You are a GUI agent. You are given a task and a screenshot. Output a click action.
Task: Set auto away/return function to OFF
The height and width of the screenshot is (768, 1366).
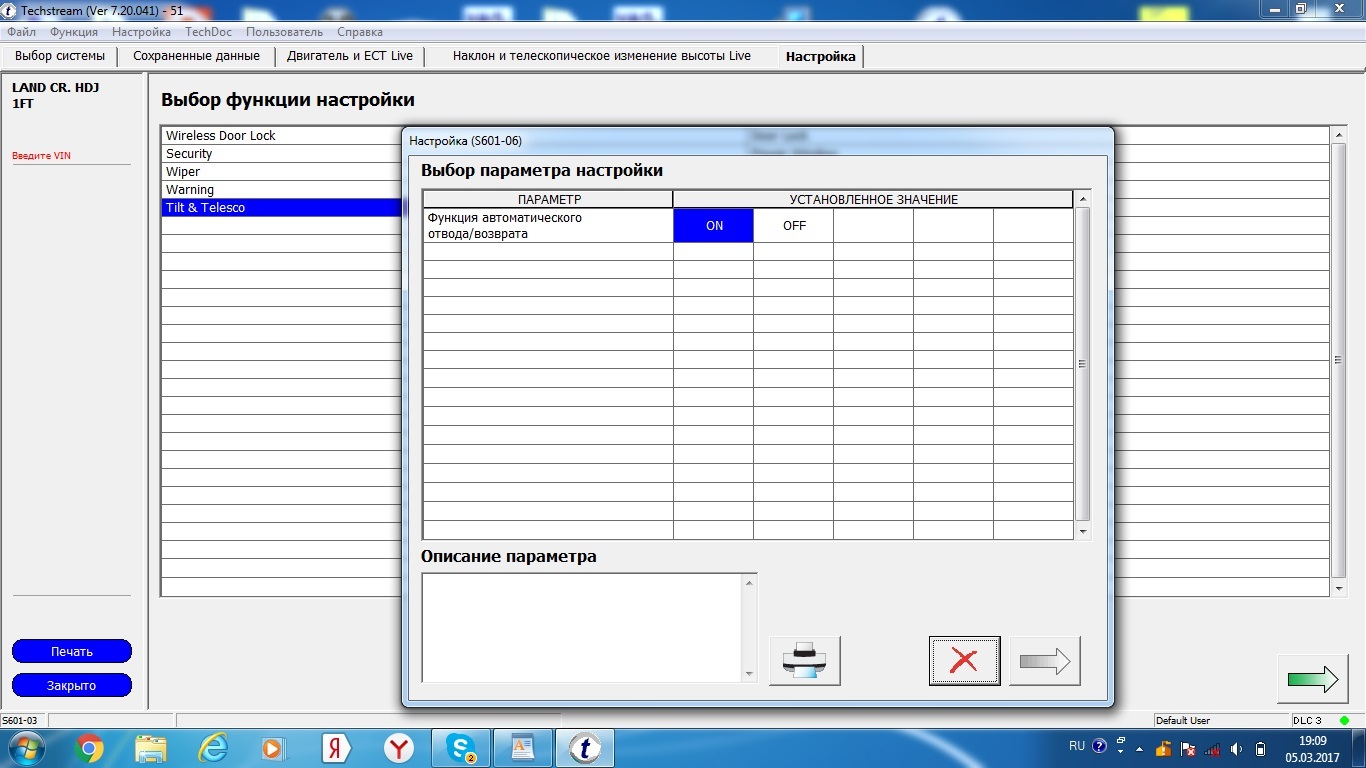[794, 226]
